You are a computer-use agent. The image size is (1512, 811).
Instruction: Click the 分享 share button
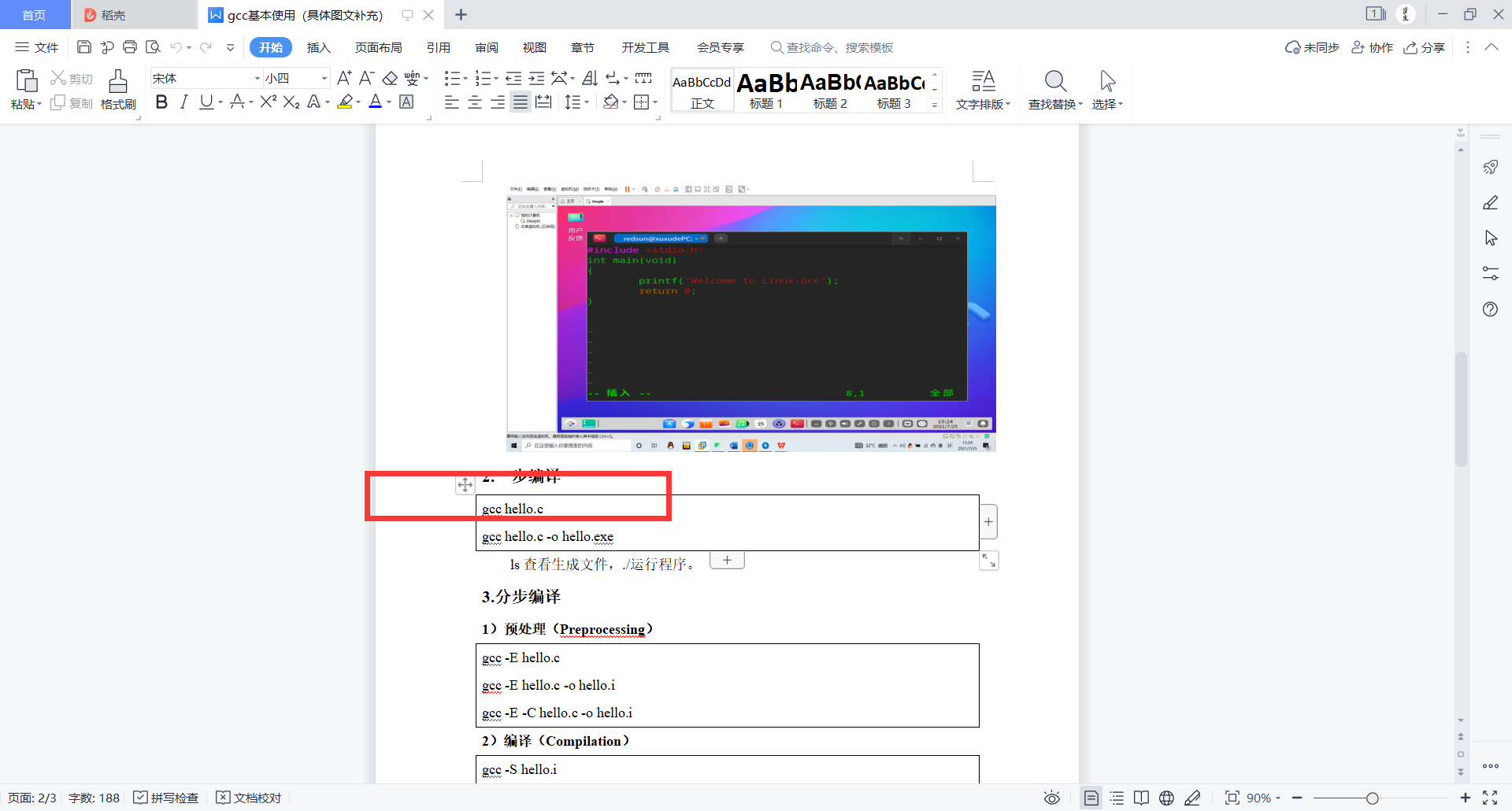1424,47
